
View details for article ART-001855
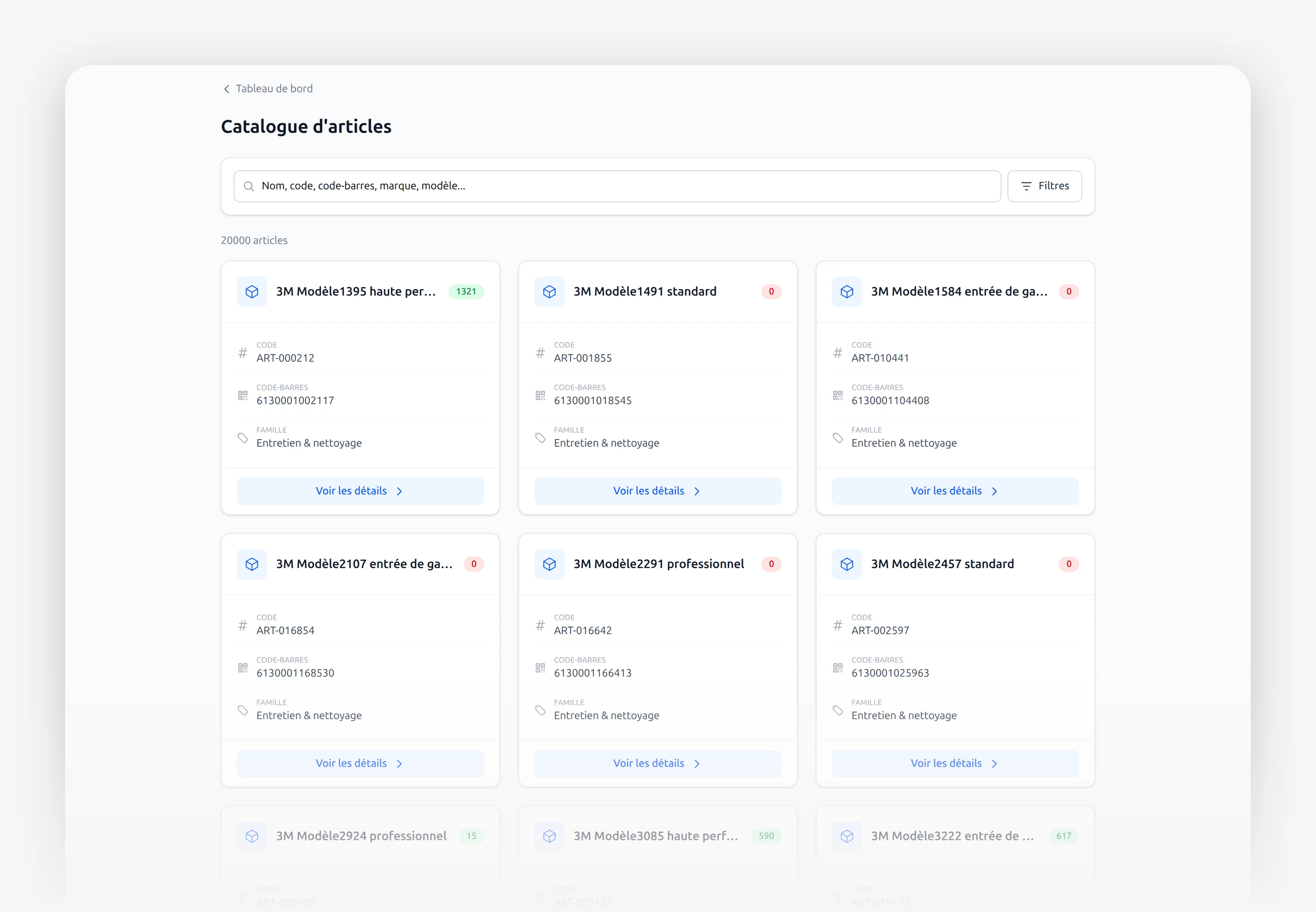click(x=658, y=492)
